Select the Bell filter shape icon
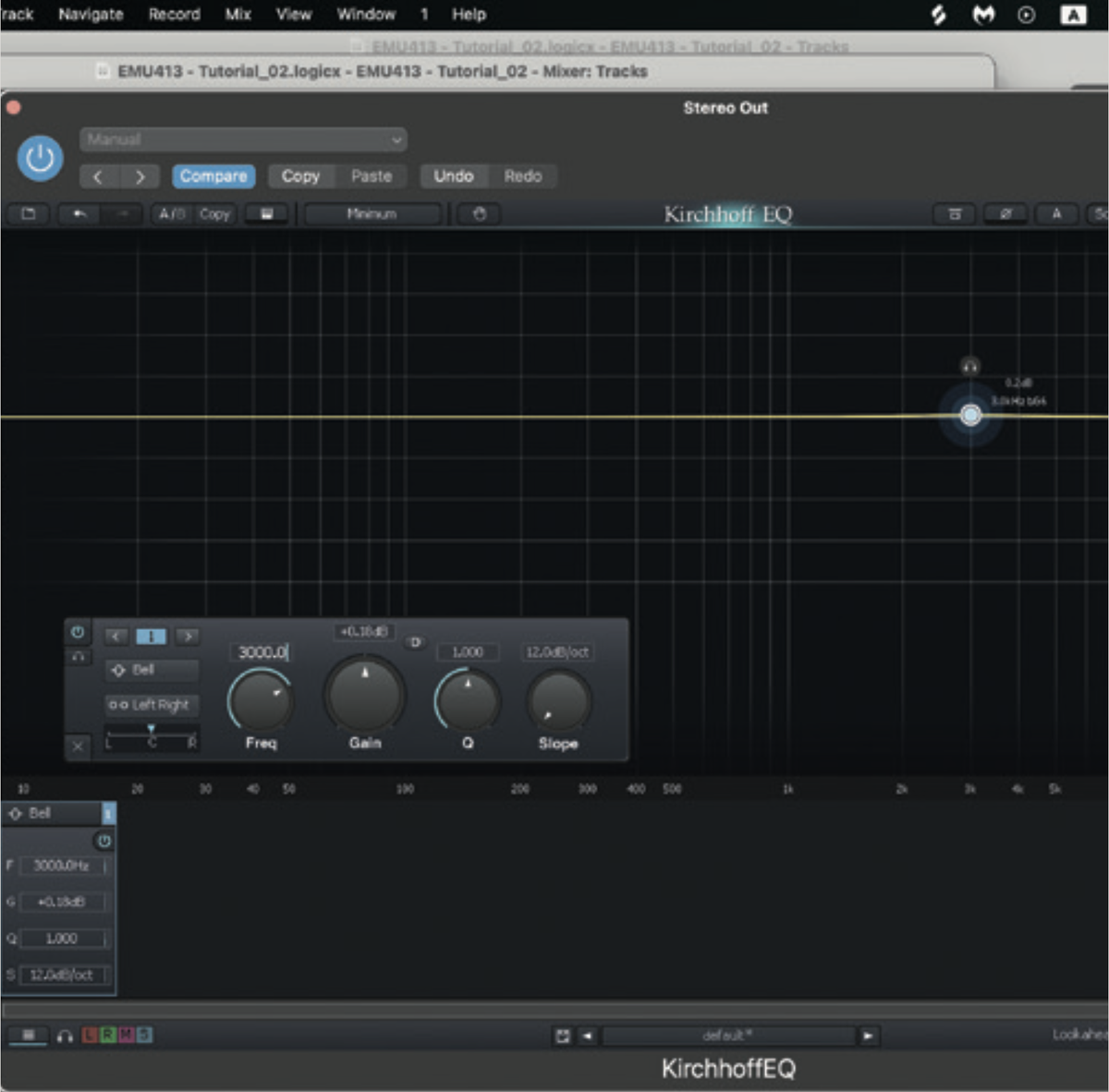Viewport: 1109px width, 1092px height. 151,670
